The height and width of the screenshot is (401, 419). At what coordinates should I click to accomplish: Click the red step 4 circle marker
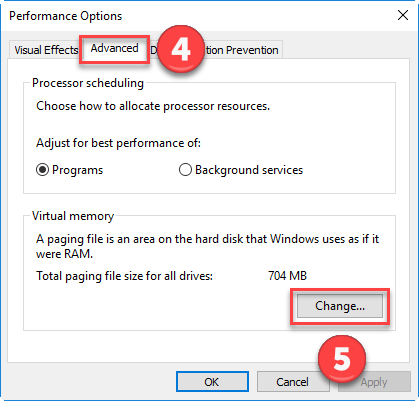click(x=181, y=49)
